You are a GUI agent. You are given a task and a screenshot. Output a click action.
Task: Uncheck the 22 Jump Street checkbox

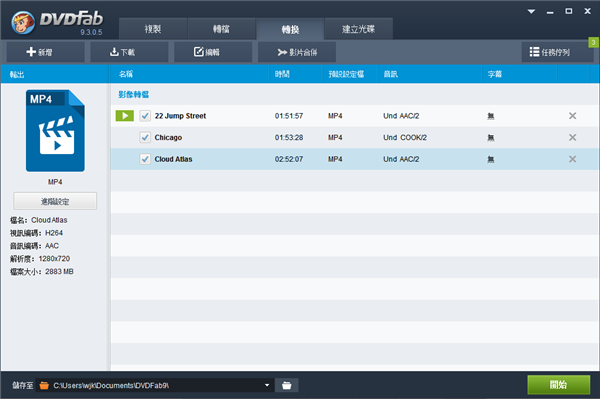[x=145, y=116]
